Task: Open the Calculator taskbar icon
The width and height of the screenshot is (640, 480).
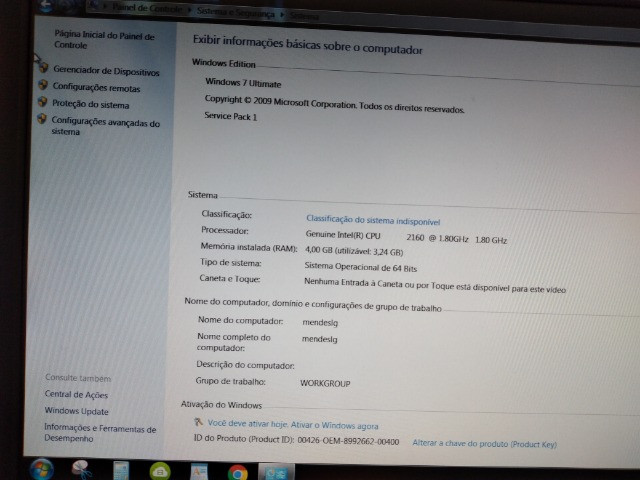Action: tap(121, 471)
